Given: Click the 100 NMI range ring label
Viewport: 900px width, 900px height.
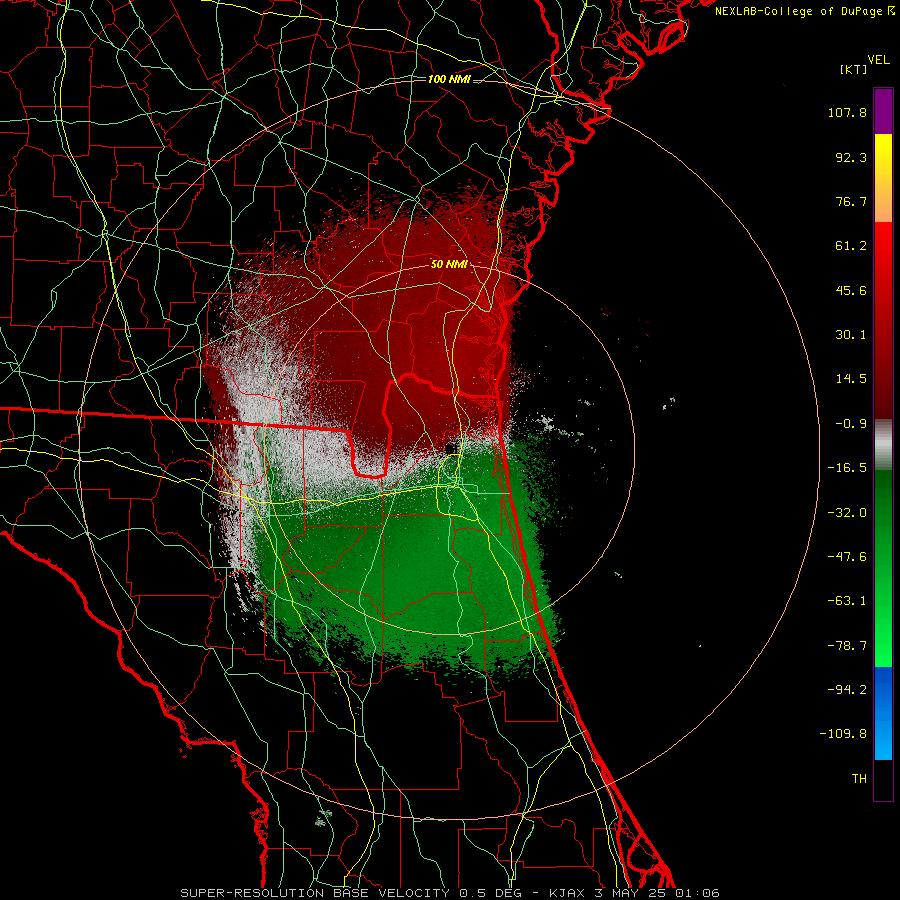Looking at the screenshot, I should click(449, 79).
